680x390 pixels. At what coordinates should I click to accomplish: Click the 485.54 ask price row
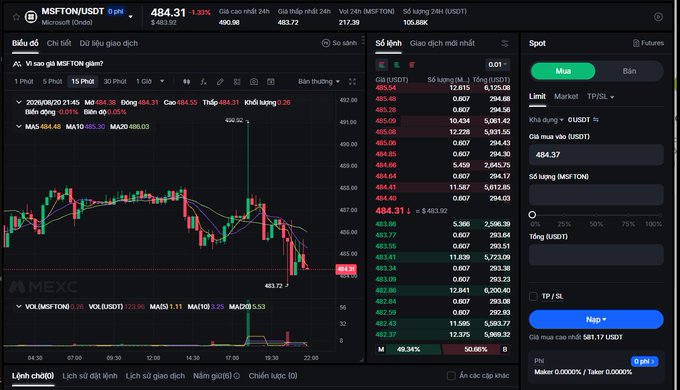tap(442, 88)
